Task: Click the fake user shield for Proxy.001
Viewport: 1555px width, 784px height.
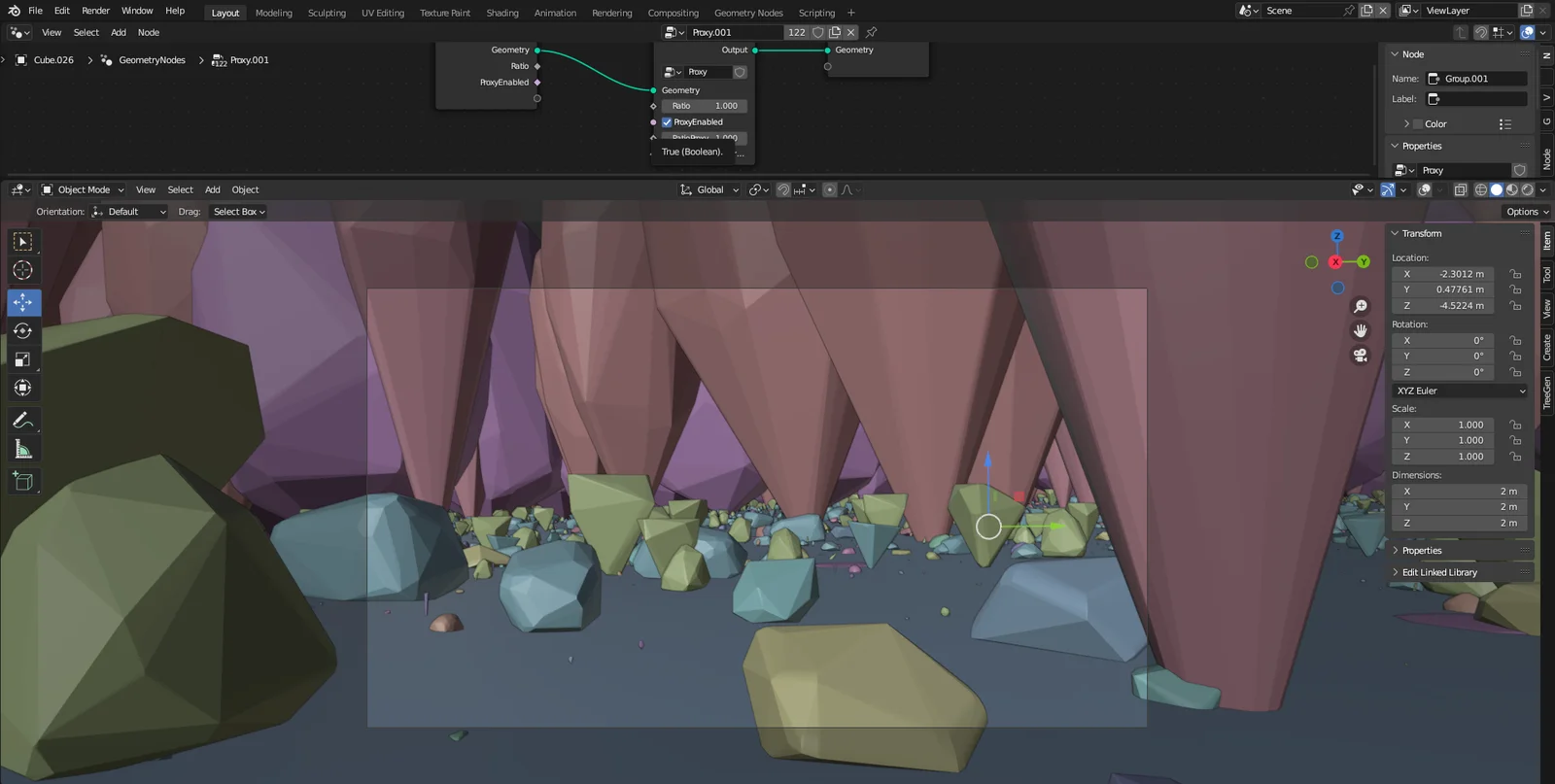Action: coord(818,32)
